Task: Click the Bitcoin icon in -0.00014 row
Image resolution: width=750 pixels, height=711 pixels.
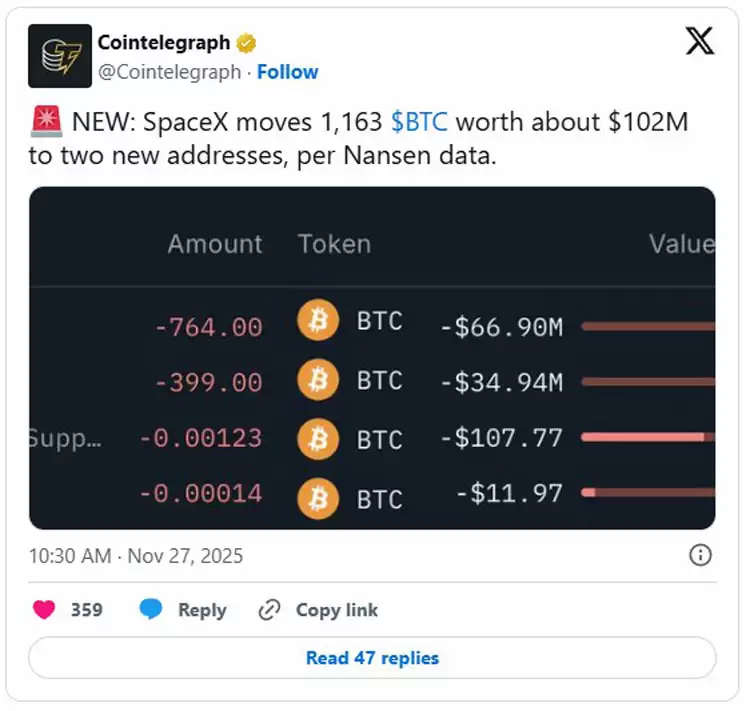Action: point(318,497)
